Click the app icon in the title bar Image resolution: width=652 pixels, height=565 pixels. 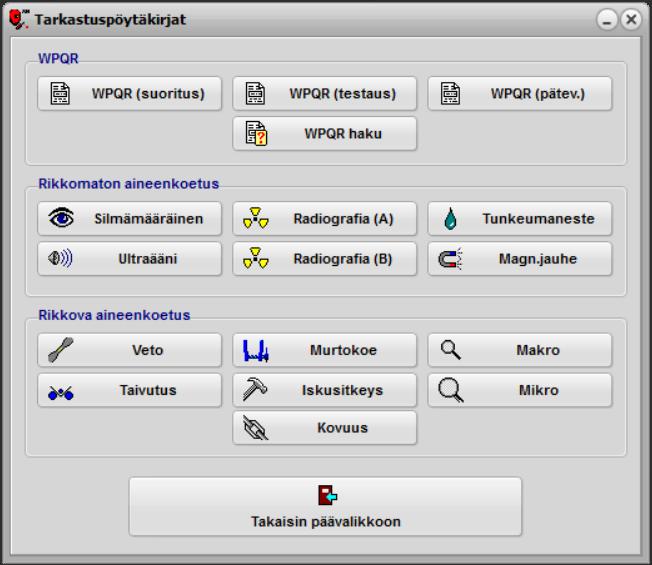[19, 19]
